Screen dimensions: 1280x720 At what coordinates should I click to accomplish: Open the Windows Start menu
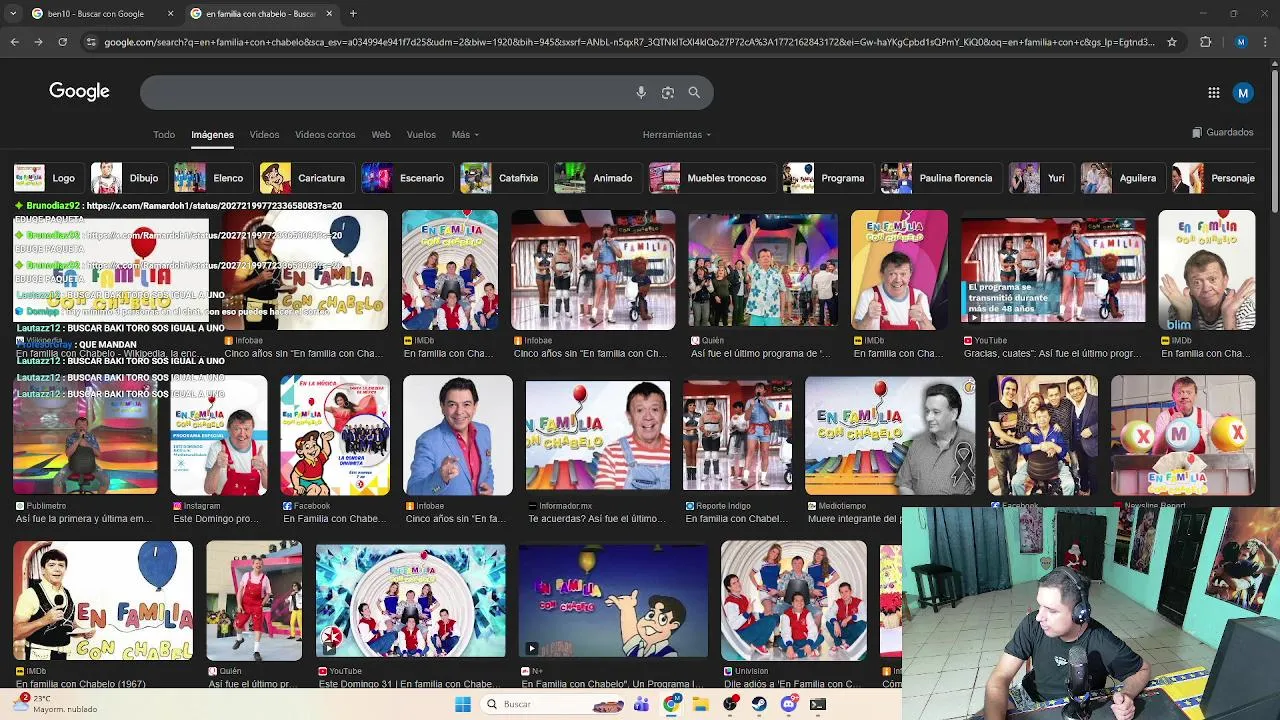coord(463,704)
